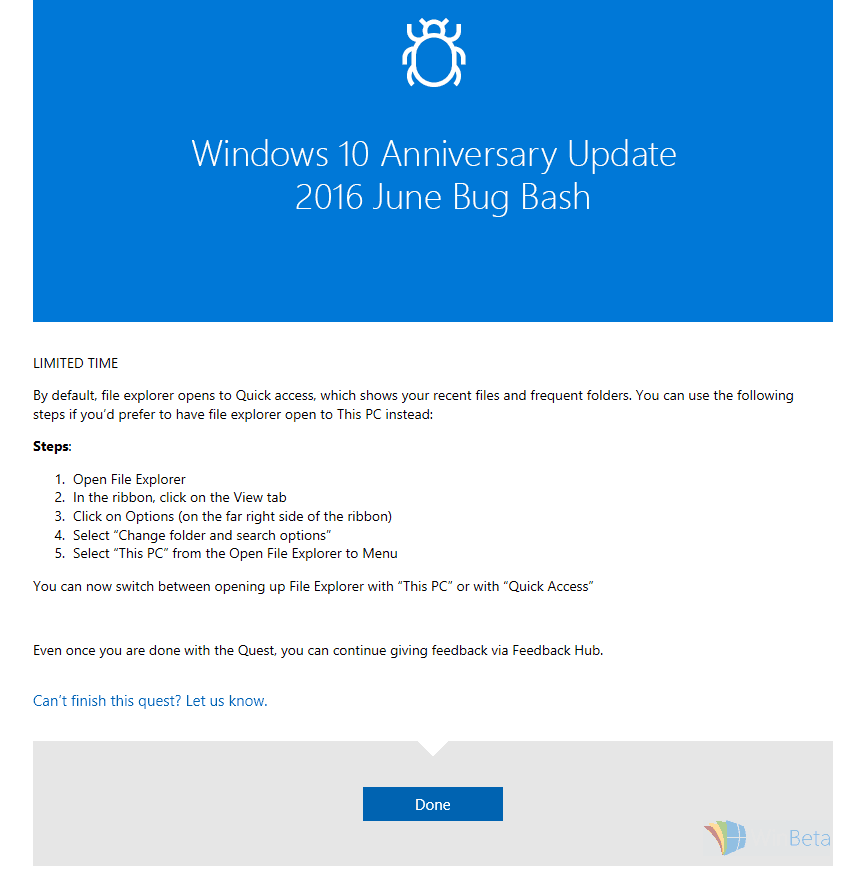
Task: Click the "You can now switch between" sentence
Action: 313,586
